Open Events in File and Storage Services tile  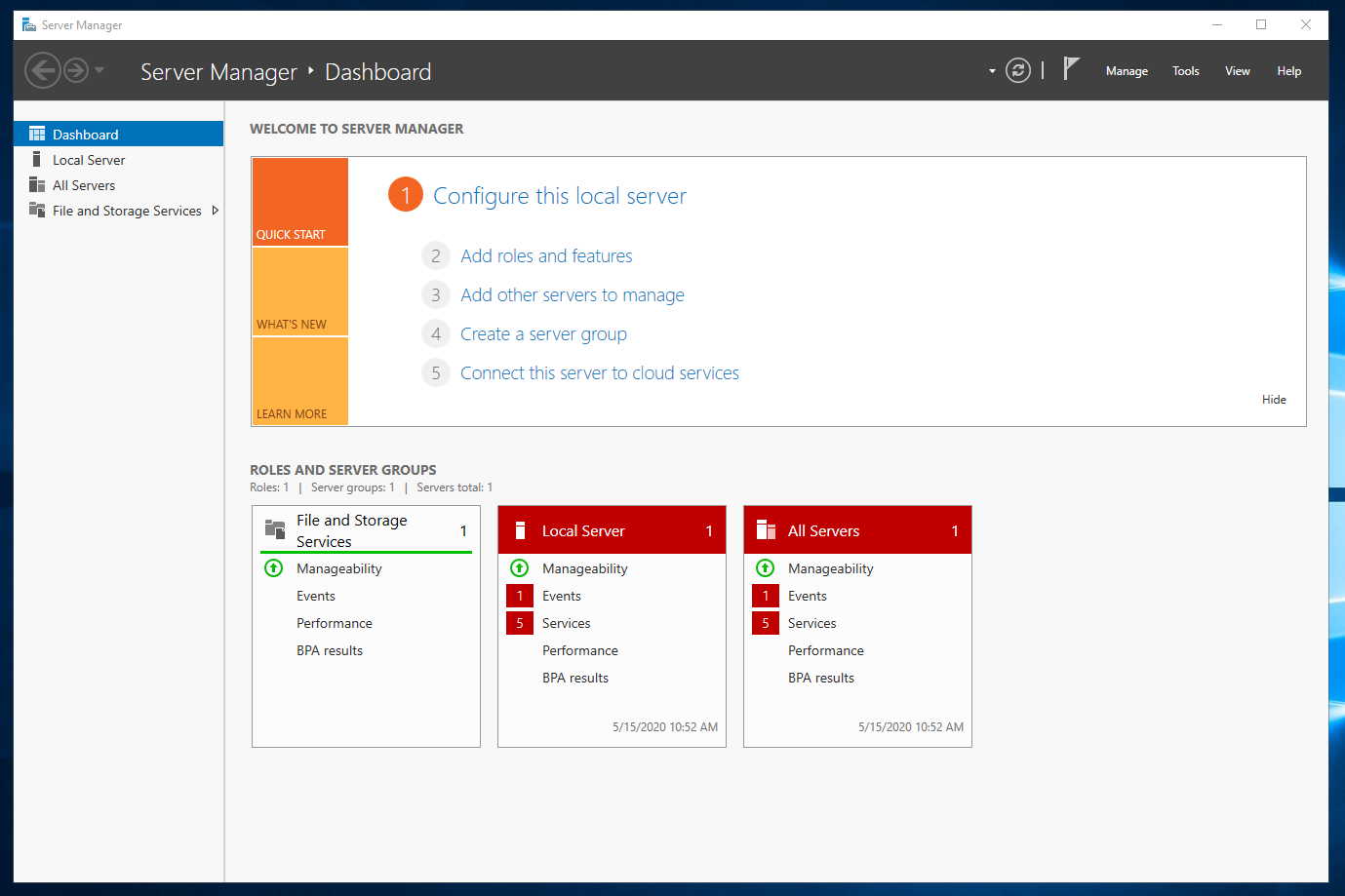[316, 596]
